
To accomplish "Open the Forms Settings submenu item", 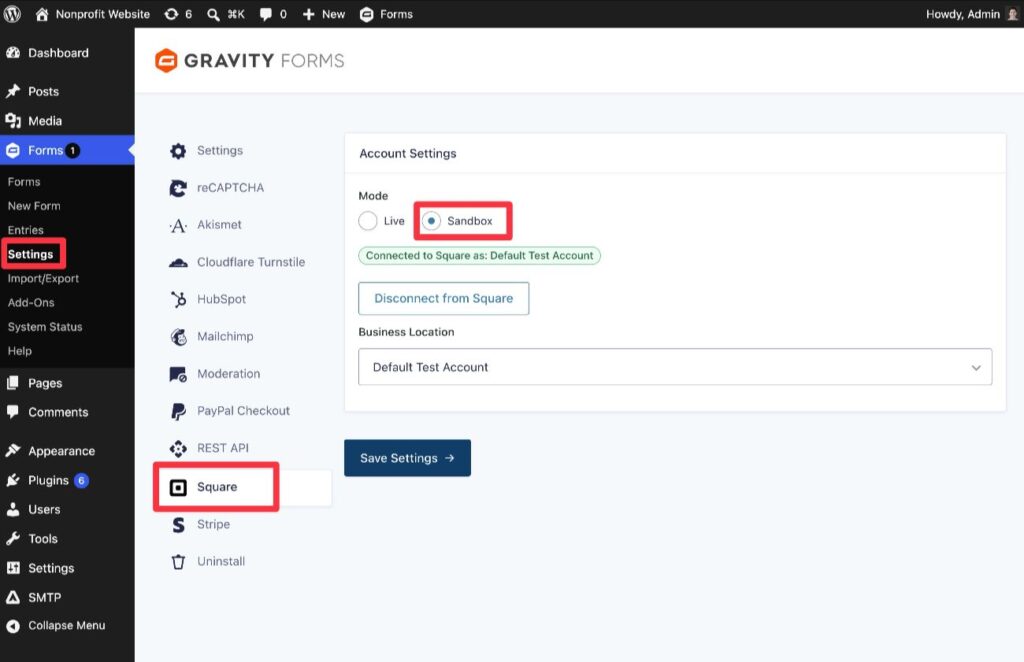I will tap(31, 254).
